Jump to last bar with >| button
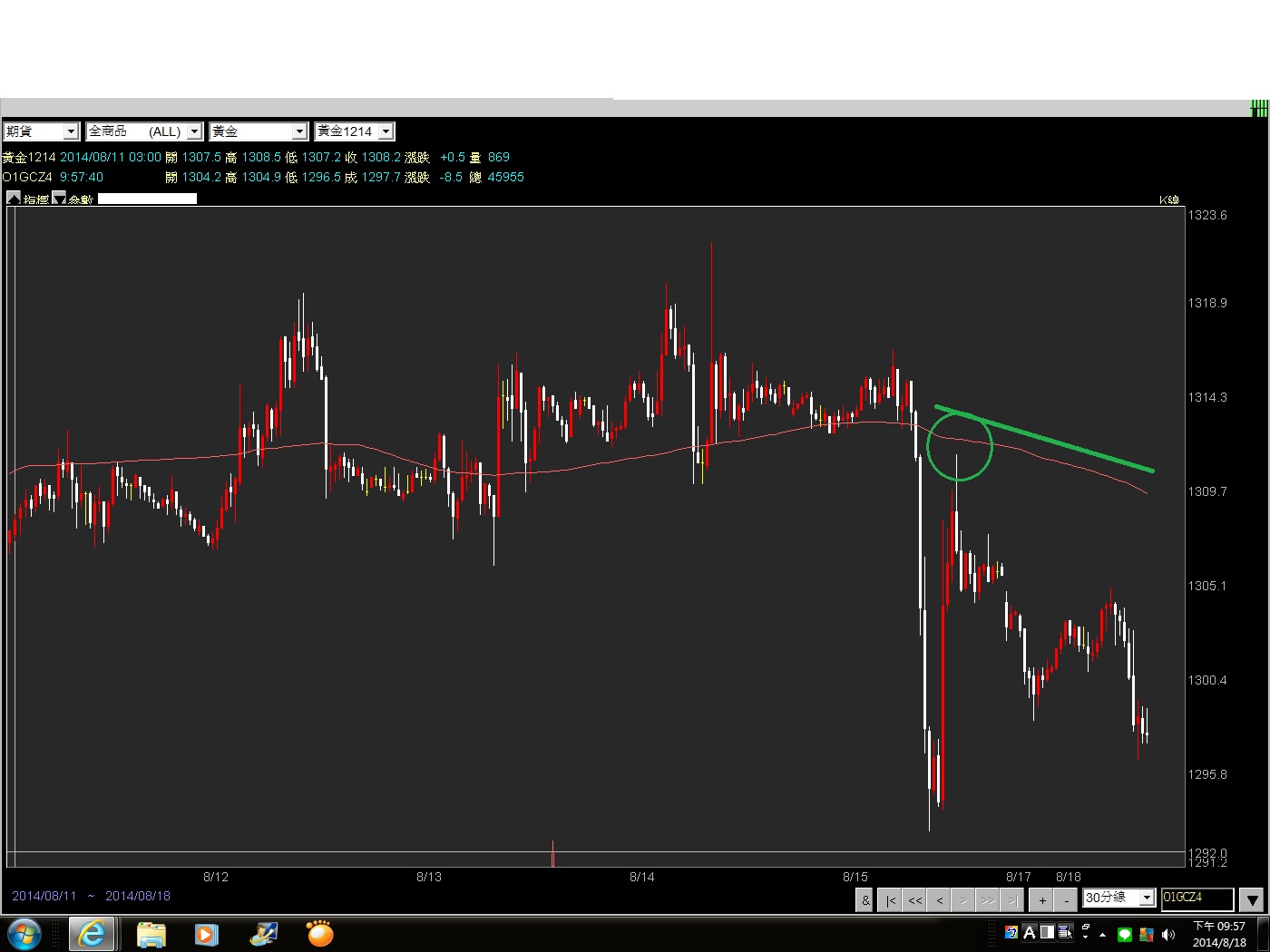 [x=1012, y=899]
